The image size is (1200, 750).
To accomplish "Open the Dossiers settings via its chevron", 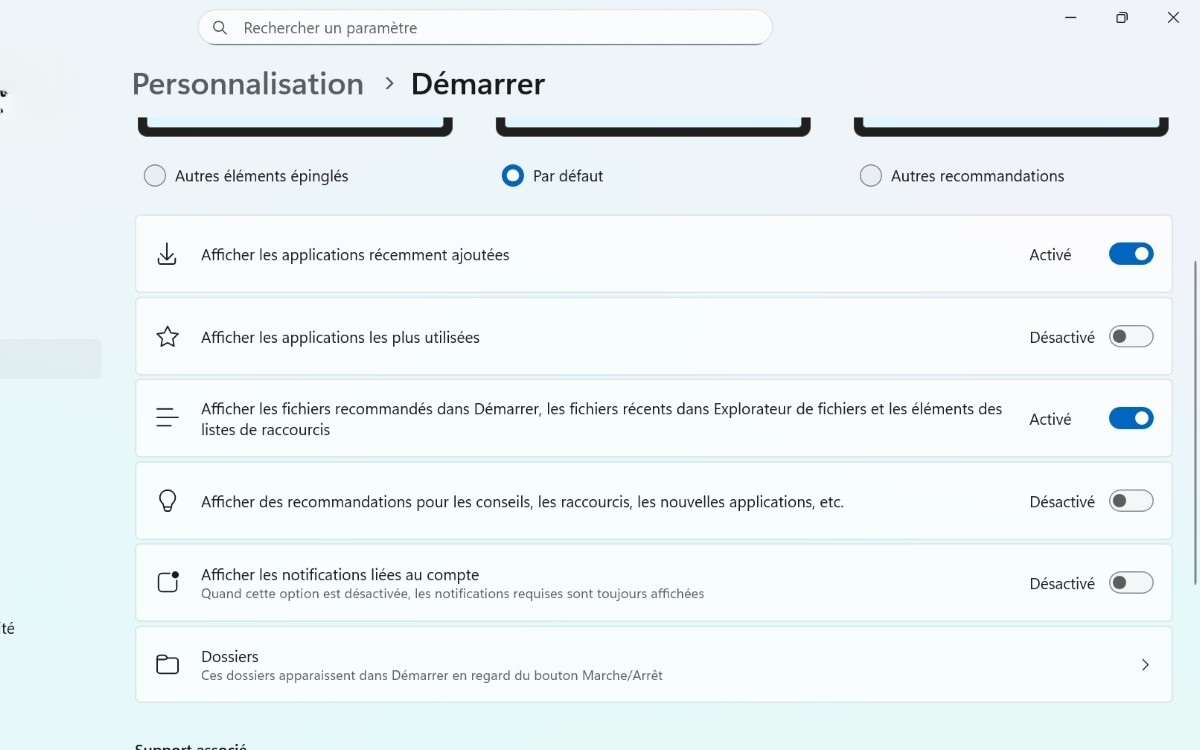I will pos(1145,664).
